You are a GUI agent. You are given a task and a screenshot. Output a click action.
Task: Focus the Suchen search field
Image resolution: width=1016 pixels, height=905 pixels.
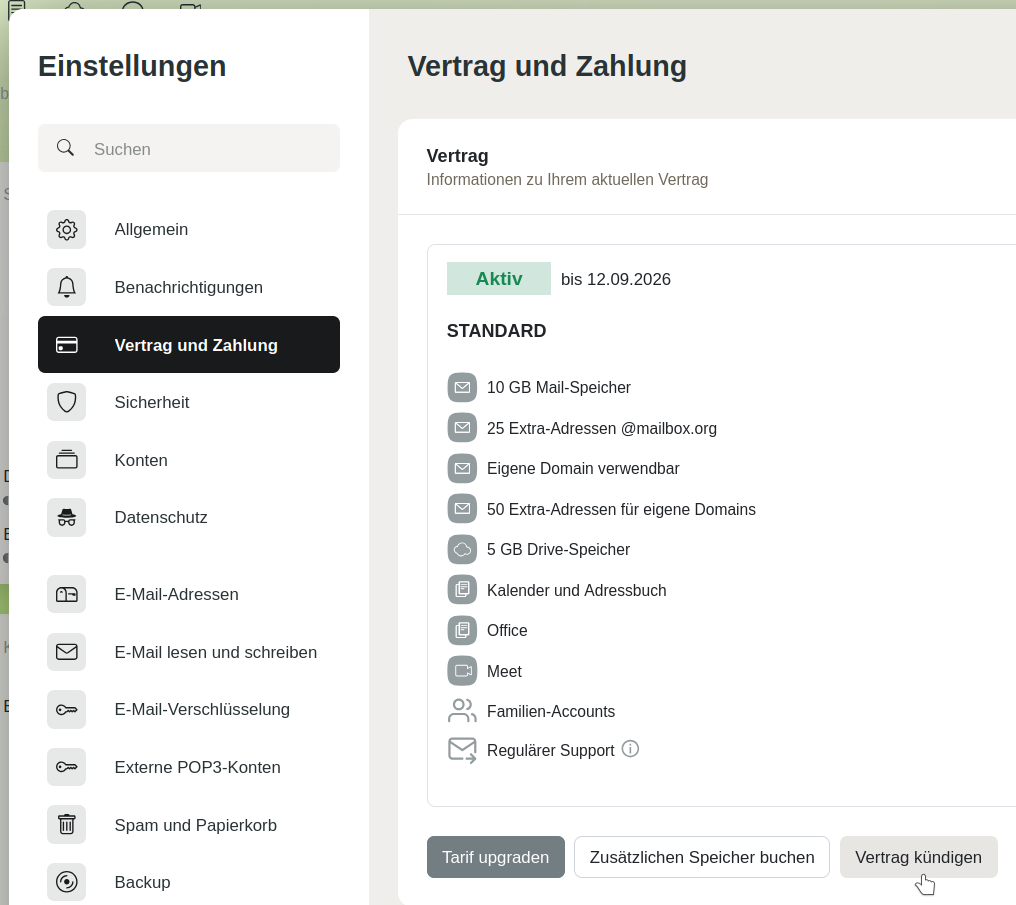210,149
